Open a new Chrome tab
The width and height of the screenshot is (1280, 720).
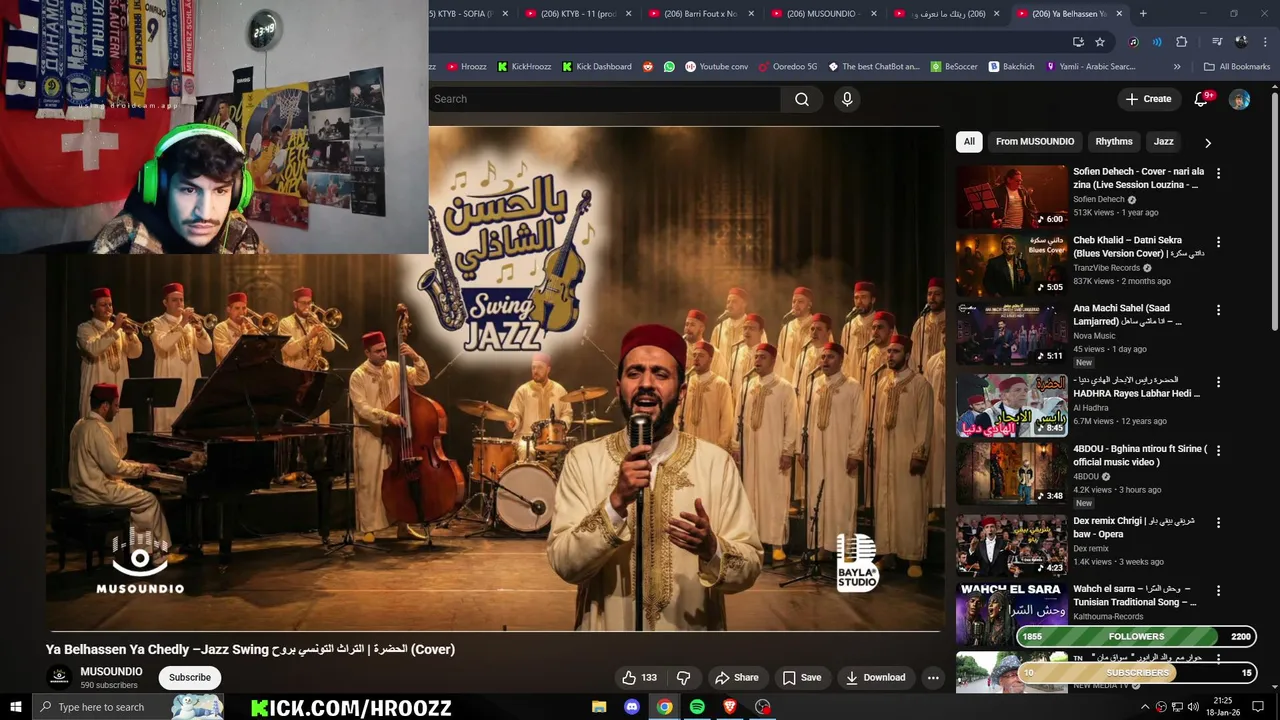click(x=1143, y=14)
